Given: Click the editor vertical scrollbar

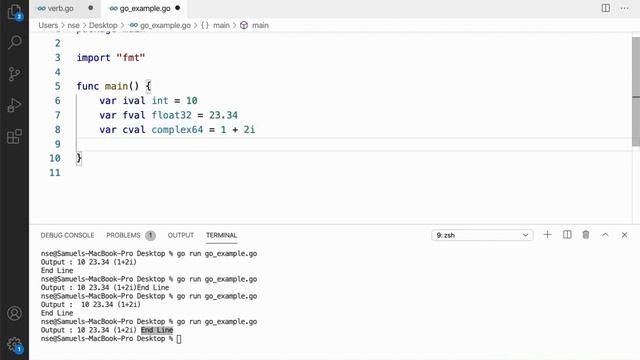Looking at the screenshot, I should tap(636, 91).
